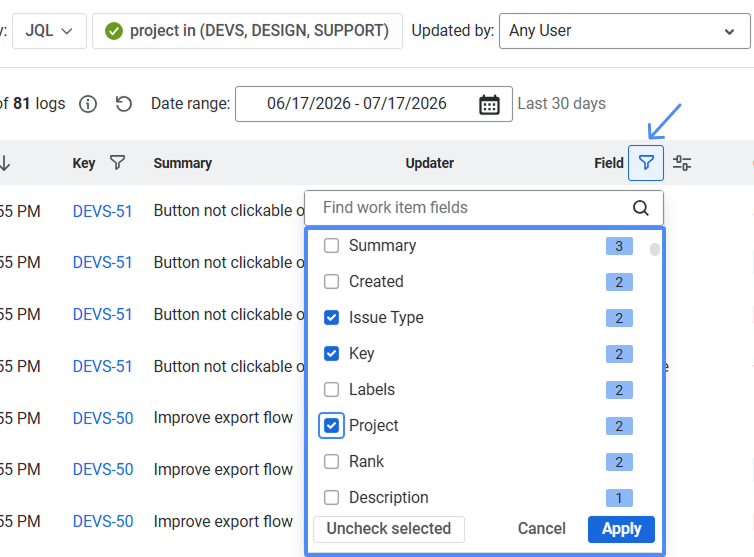
Task: Open the first DEVS-51 issue link
Action: 102,211
